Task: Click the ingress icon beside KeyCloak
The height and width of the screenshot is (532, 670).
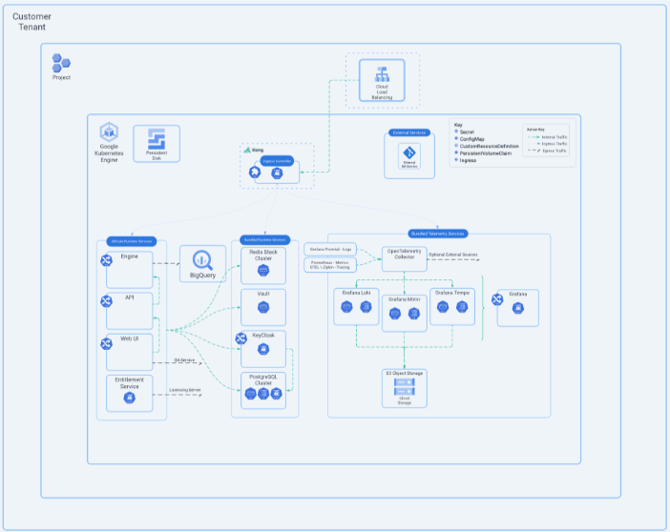Action: coord(241,339)
